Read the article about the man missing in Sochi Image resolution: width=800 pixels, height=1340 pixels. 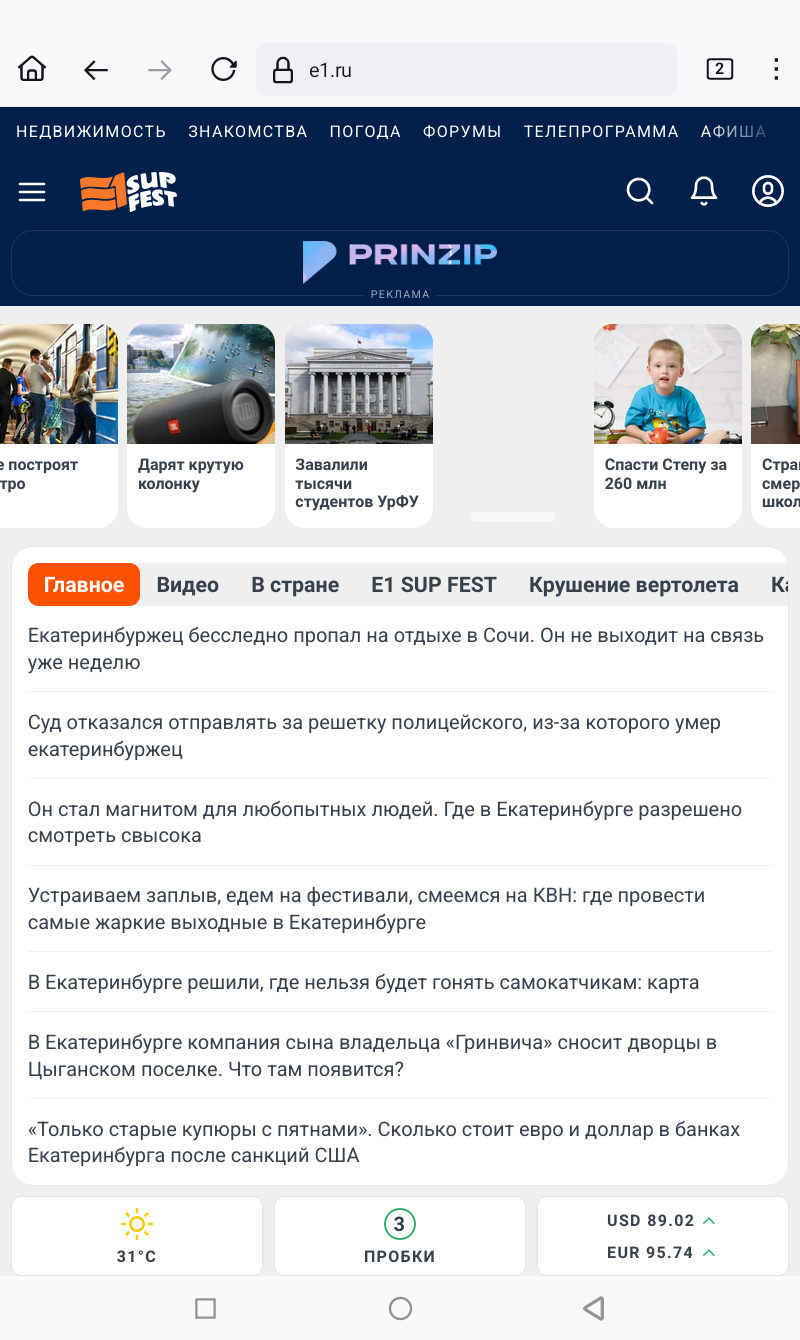[x=396, y=648]
